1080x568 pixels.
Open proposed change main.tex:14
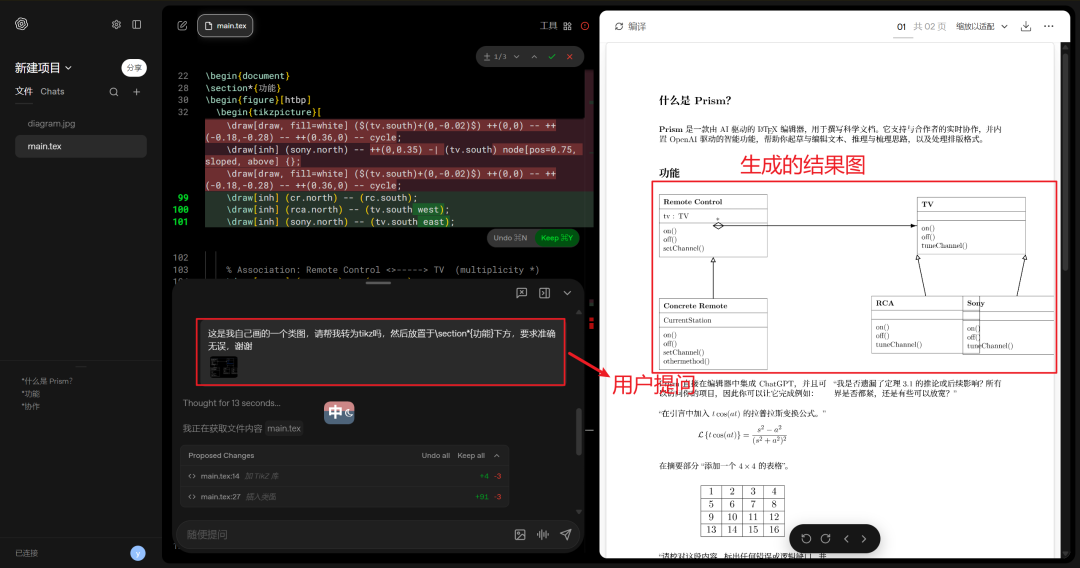pyautogui.click(x=344, y=476)
